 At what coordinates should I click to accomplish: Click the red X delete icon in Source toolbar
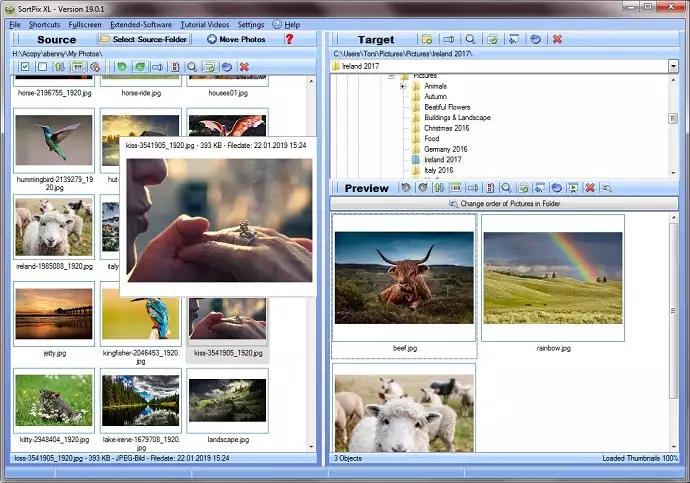(x=244, y=67)
